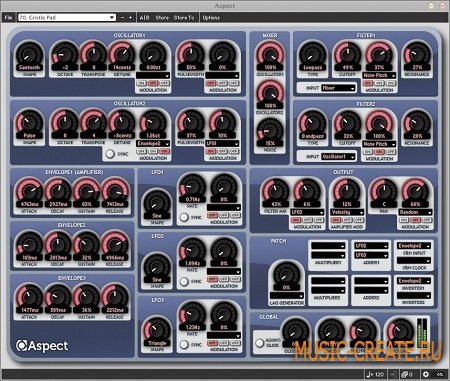Open Filter2 modulation source dropdown Note Pitch

tap(379, 144)
